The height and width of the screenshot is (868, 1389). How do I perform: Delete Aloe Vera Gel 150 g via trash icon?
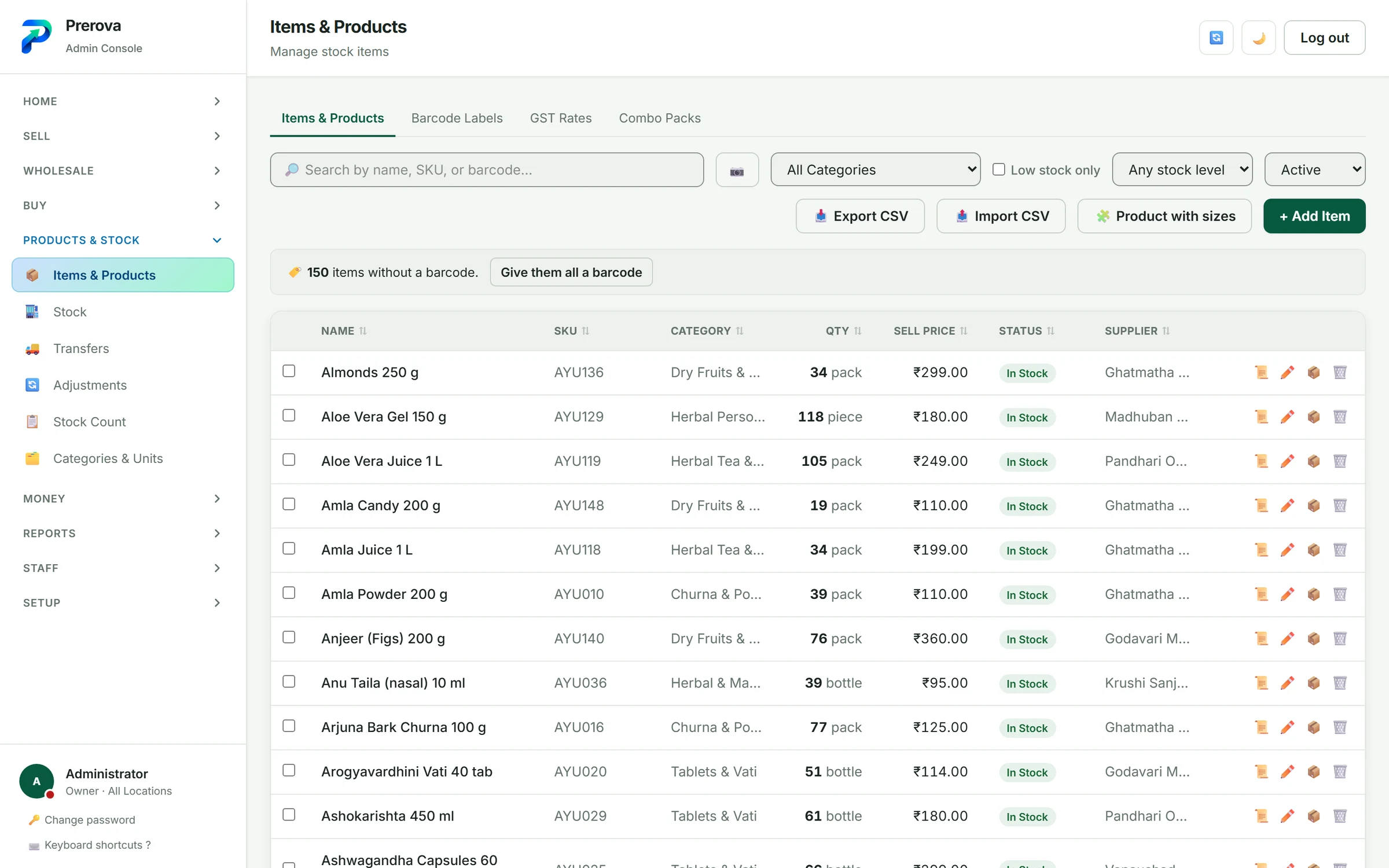1340,417
